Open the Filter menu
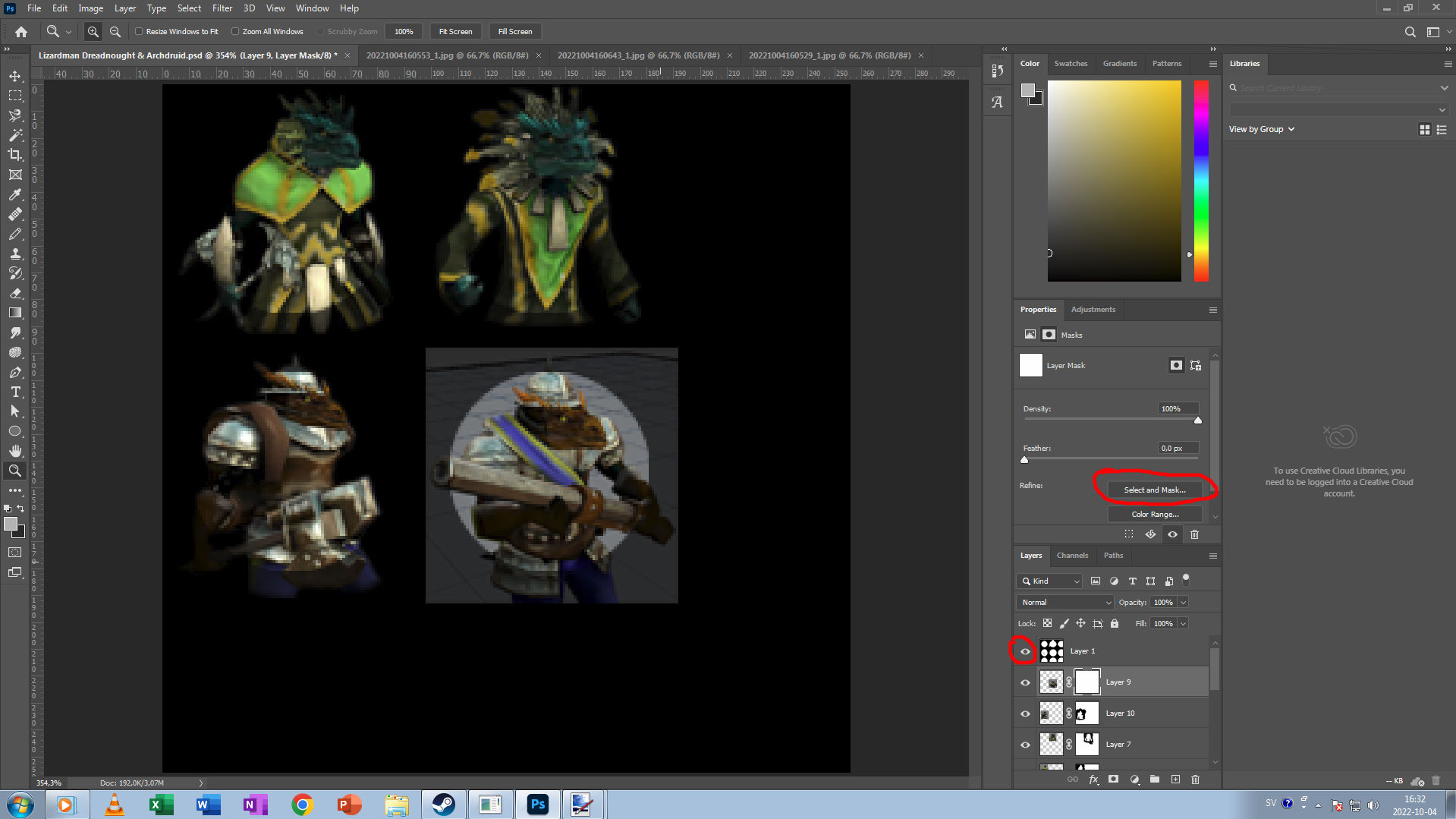This screenshot has height=819, width=1456. 222,8
